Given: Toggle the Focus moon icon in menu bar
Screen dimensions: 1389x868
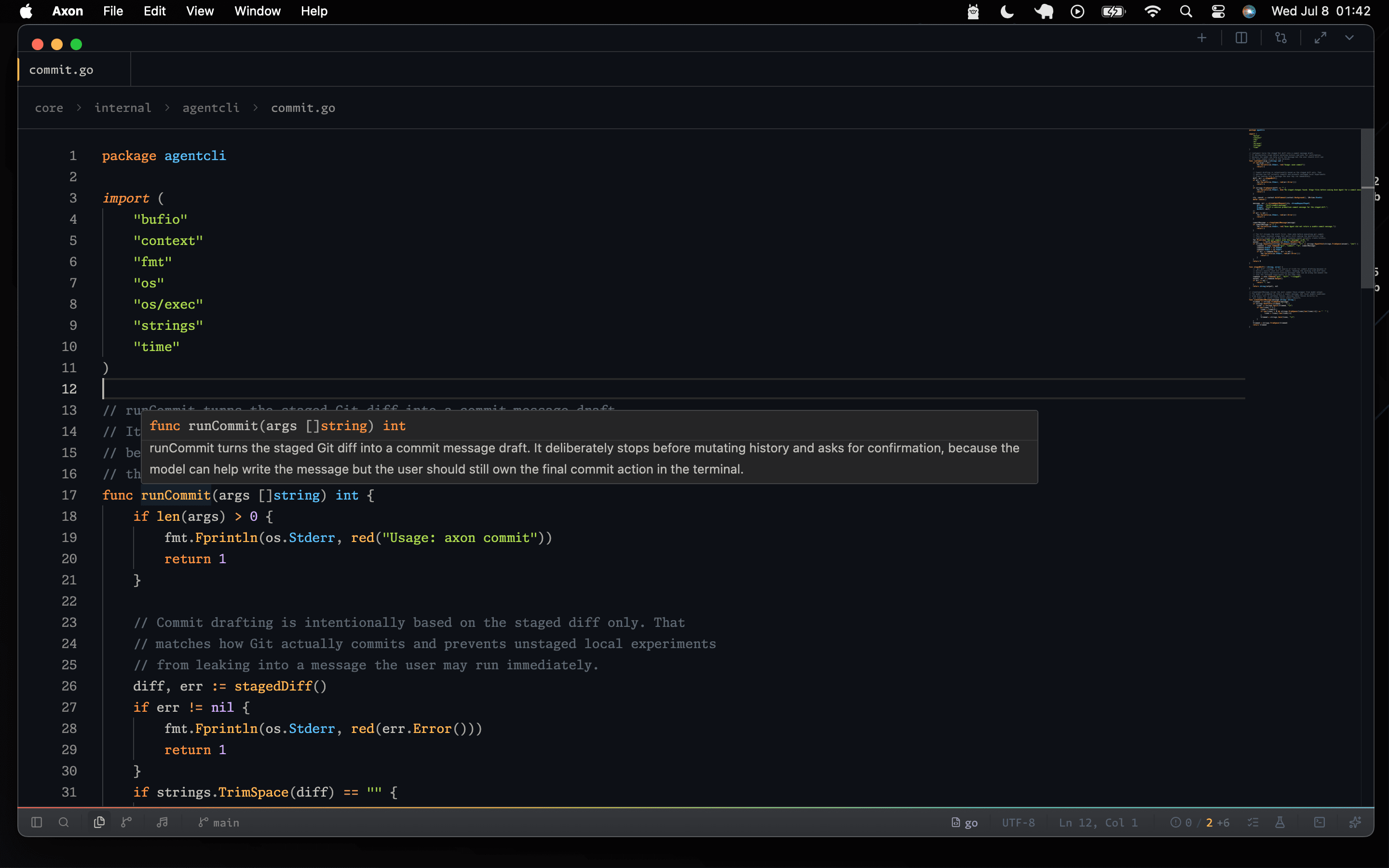Looking at the screenshot, I should (x=1008, y=12).
